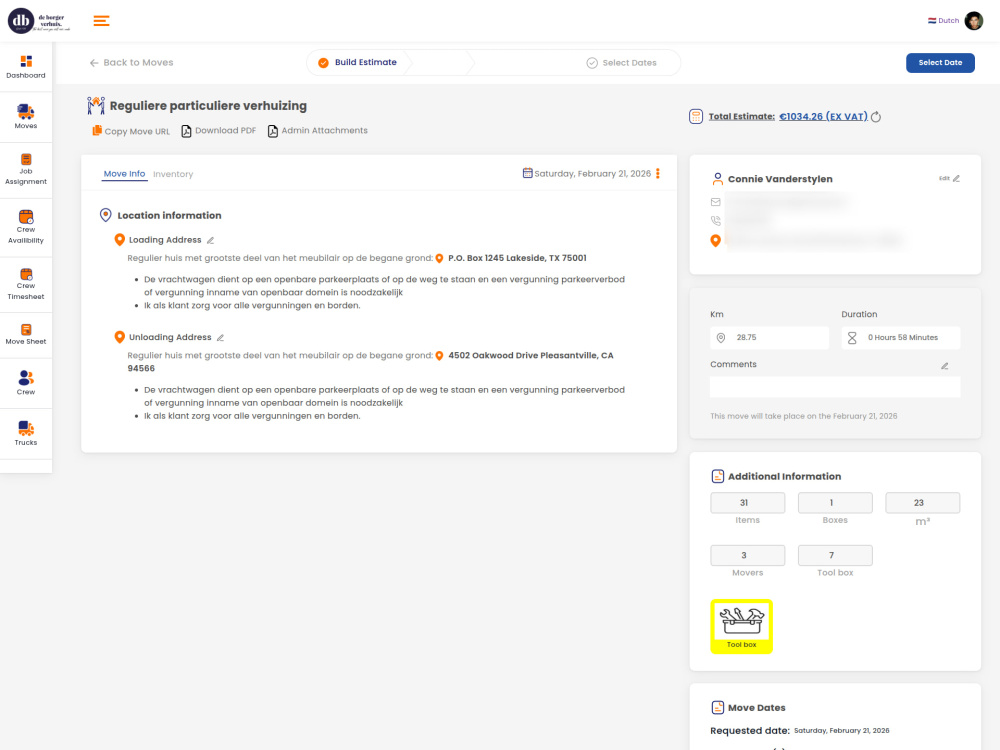Select the Select Dates step
This screenshot has height=750, width=1000.
pos(621,62)
